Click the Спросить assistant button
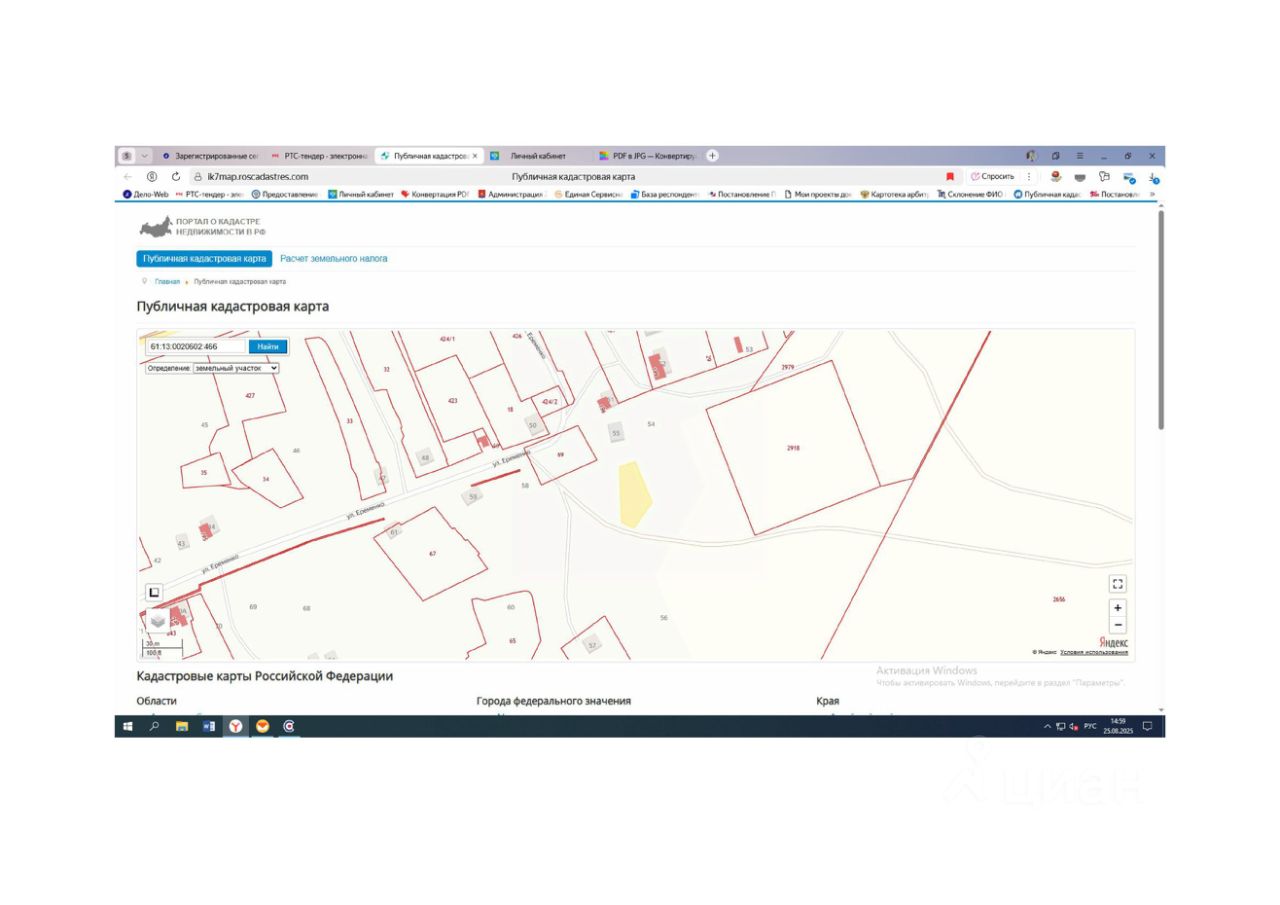This screenshot has height=905, width=1280. coord(993,176)
